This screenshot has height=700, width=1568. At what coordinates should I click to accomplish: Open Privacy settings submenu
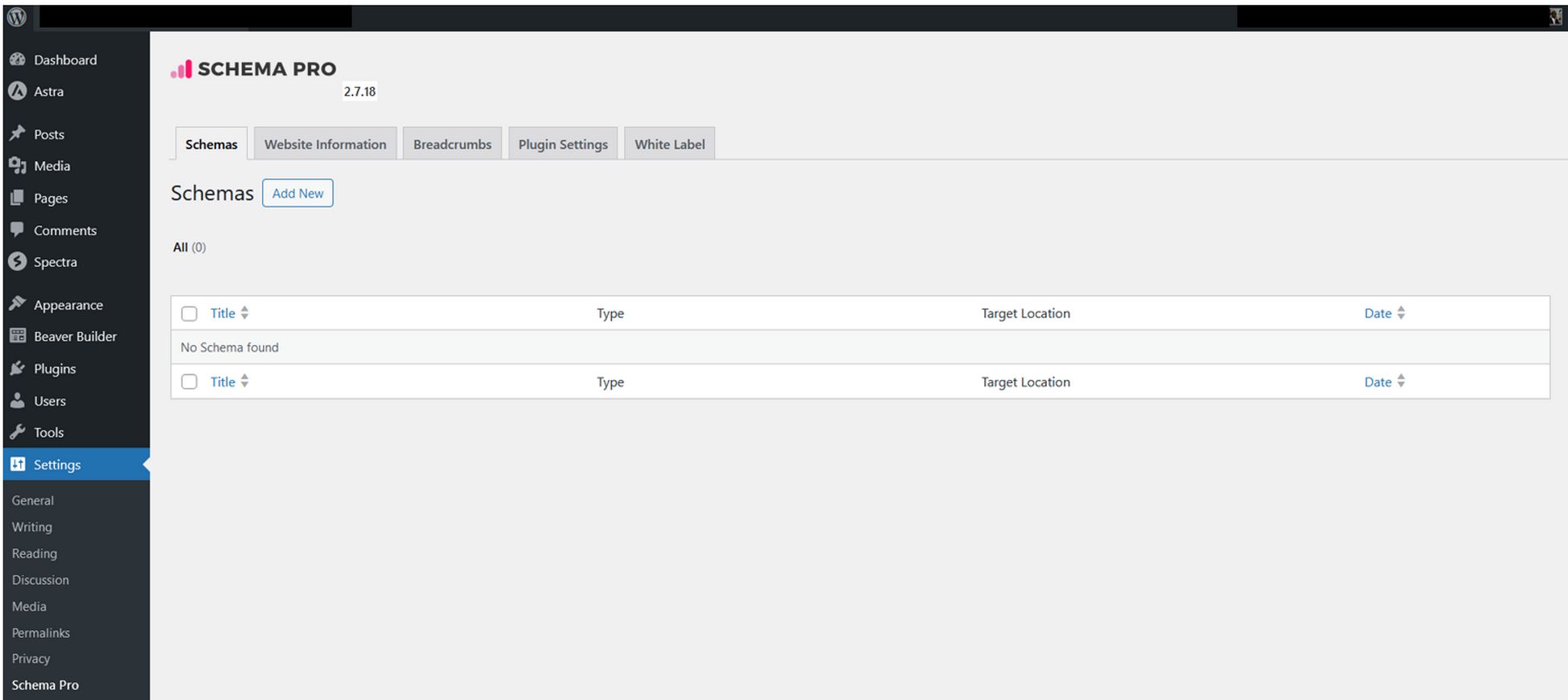[x=31, y=658]
